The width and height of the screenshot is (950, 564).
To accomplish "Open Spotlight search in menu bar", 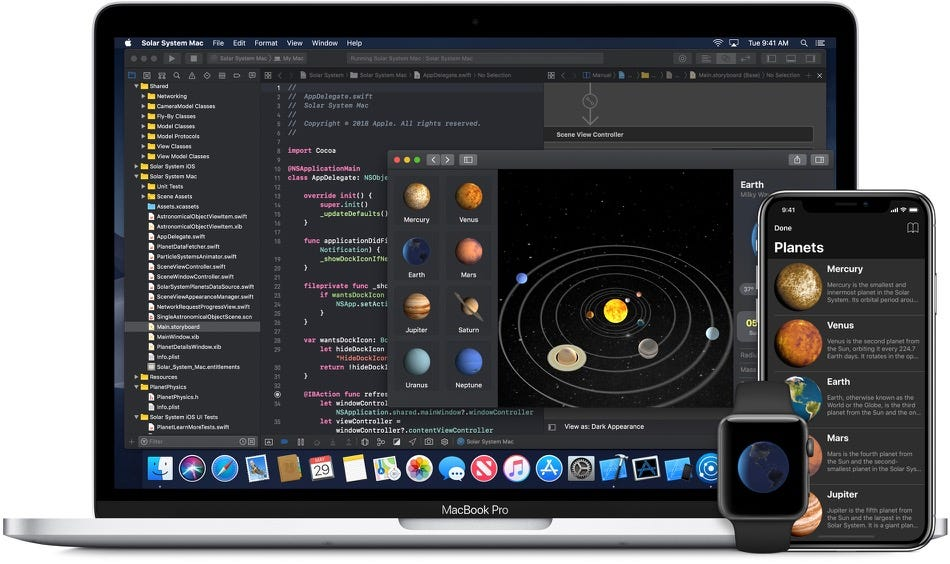I will [x=804, y=43].
